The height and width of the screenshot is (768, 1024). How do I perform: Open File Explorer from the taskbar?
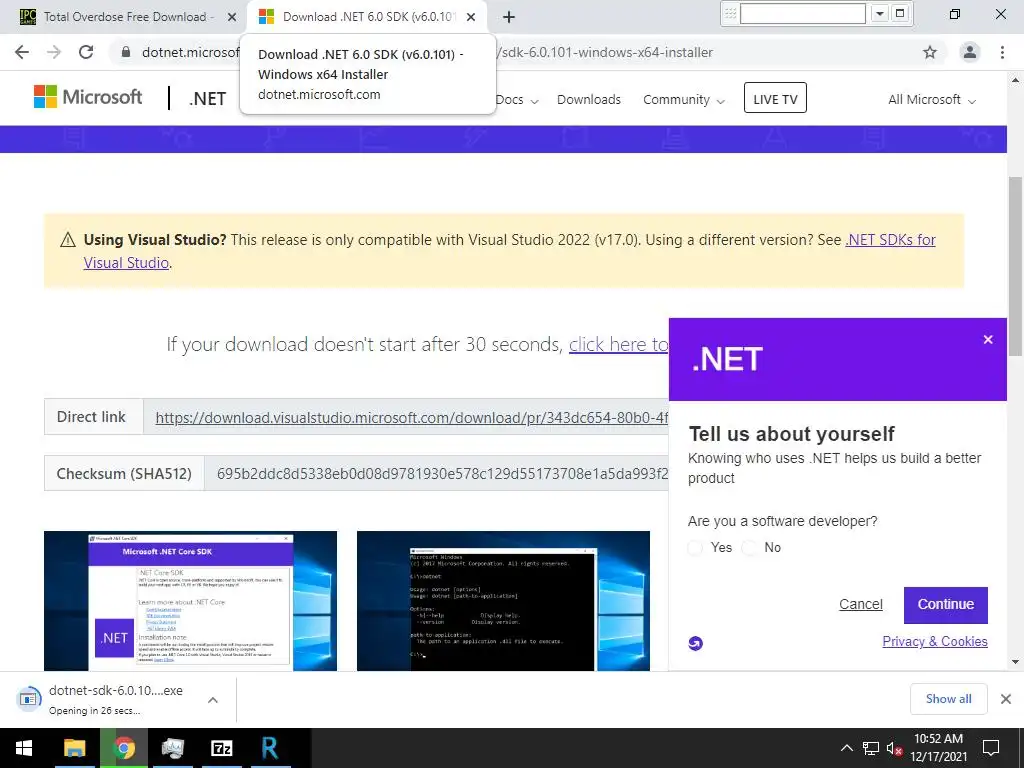pos(74,748)
